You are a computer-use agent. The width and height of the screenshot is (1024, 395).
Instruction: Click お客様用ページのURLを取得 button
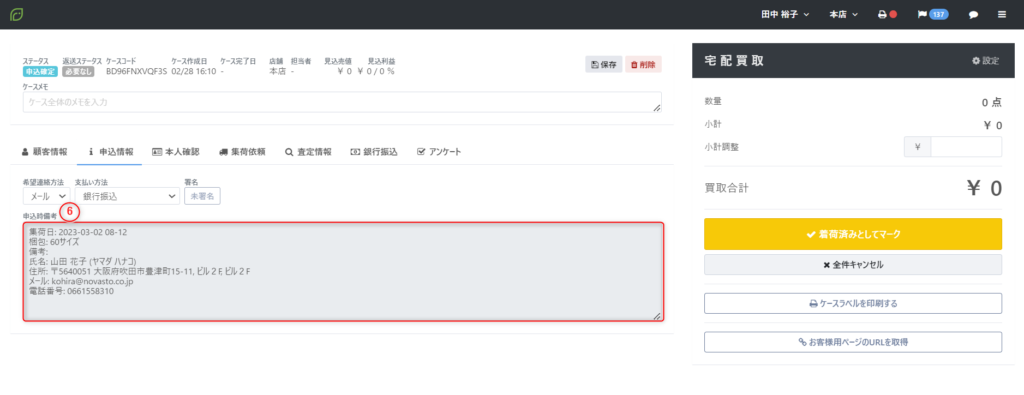click(x=853, y=341)
